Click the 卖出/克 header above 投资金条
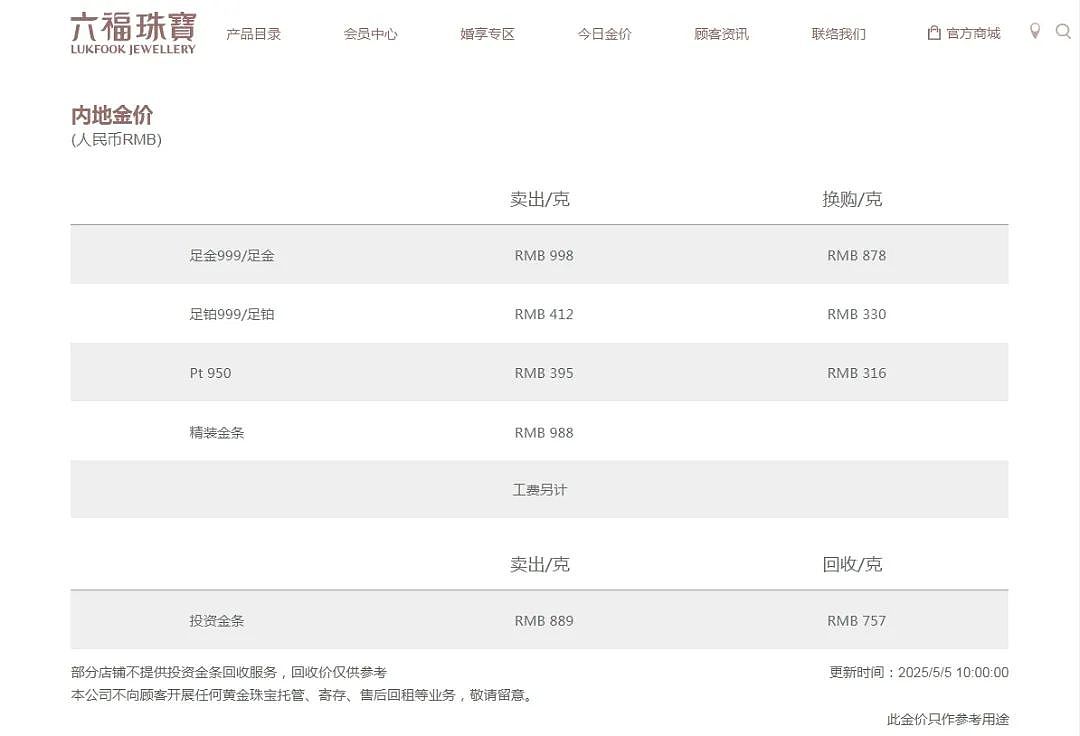Image resolution: width=1080 pixels, height=736 pixels. click(x=539, y=565)
